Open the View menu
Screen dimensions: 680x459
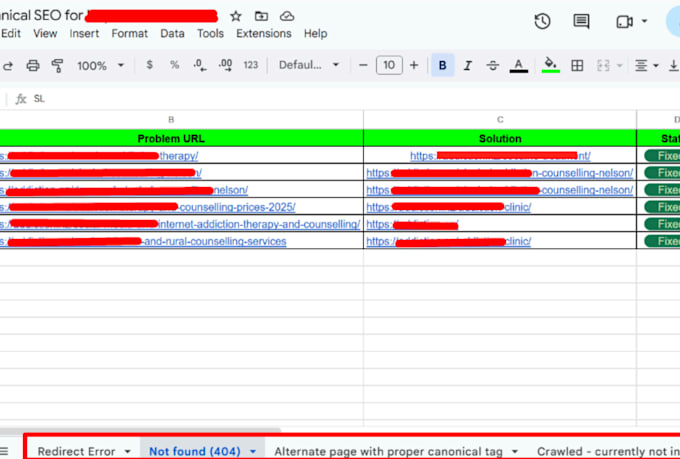click(x=45, y=33)
